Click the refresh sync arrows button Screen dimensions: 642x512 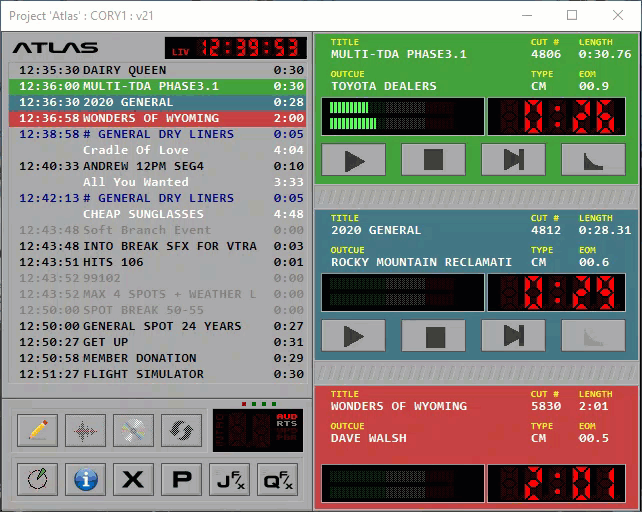click(x=181, y=430)
